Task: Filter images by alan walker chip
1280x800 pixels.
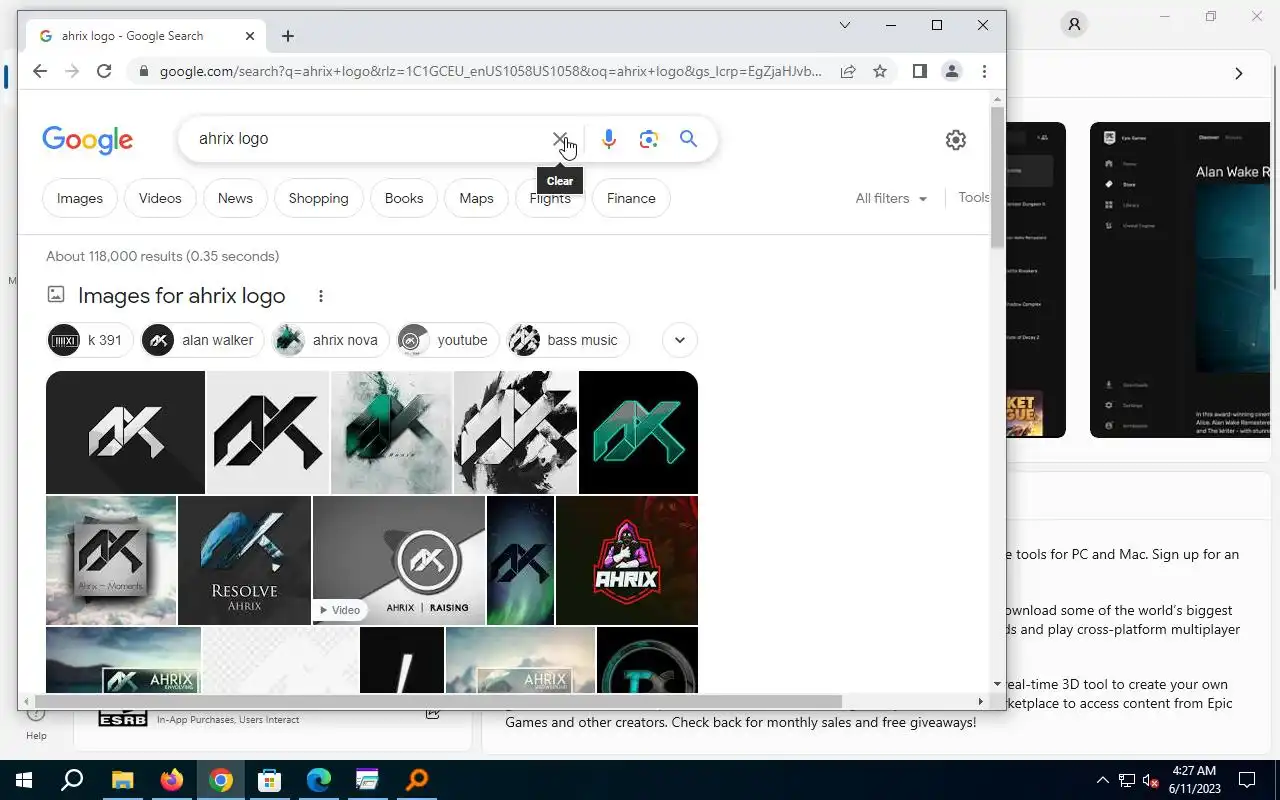Action: tap(202, 340)
